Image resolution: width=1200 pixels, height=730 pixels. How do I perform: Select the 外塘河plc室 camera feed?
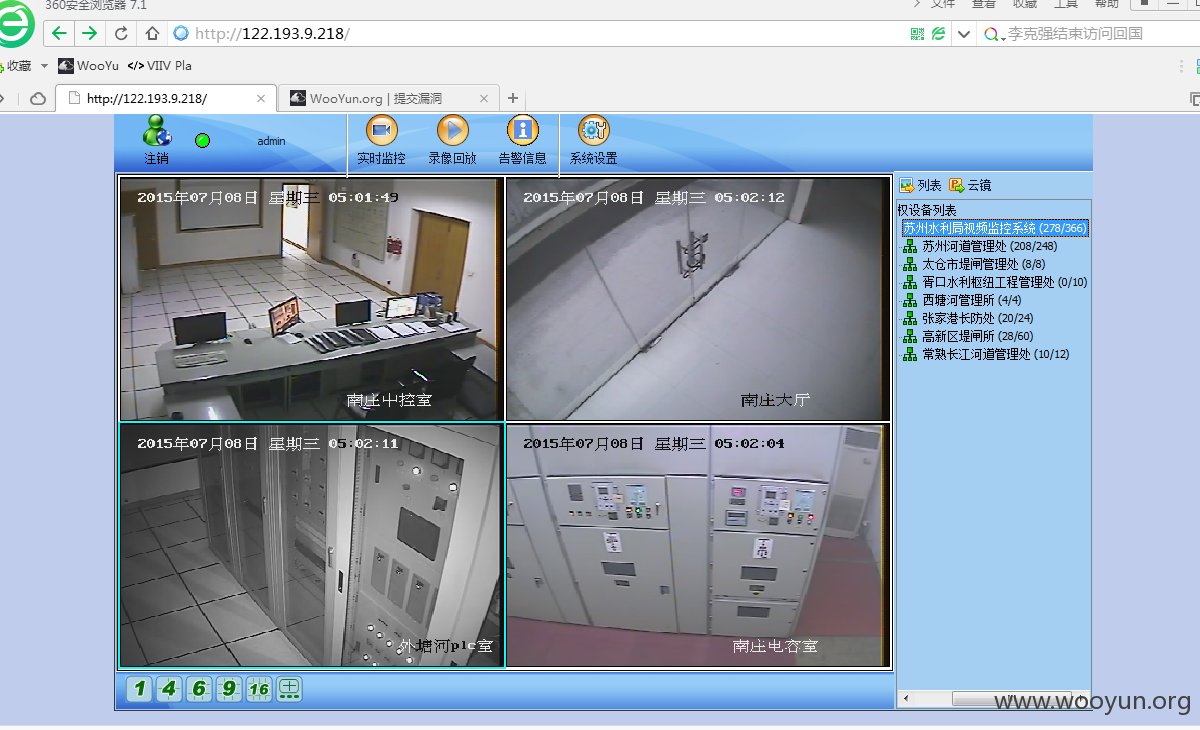coord(311,545)
